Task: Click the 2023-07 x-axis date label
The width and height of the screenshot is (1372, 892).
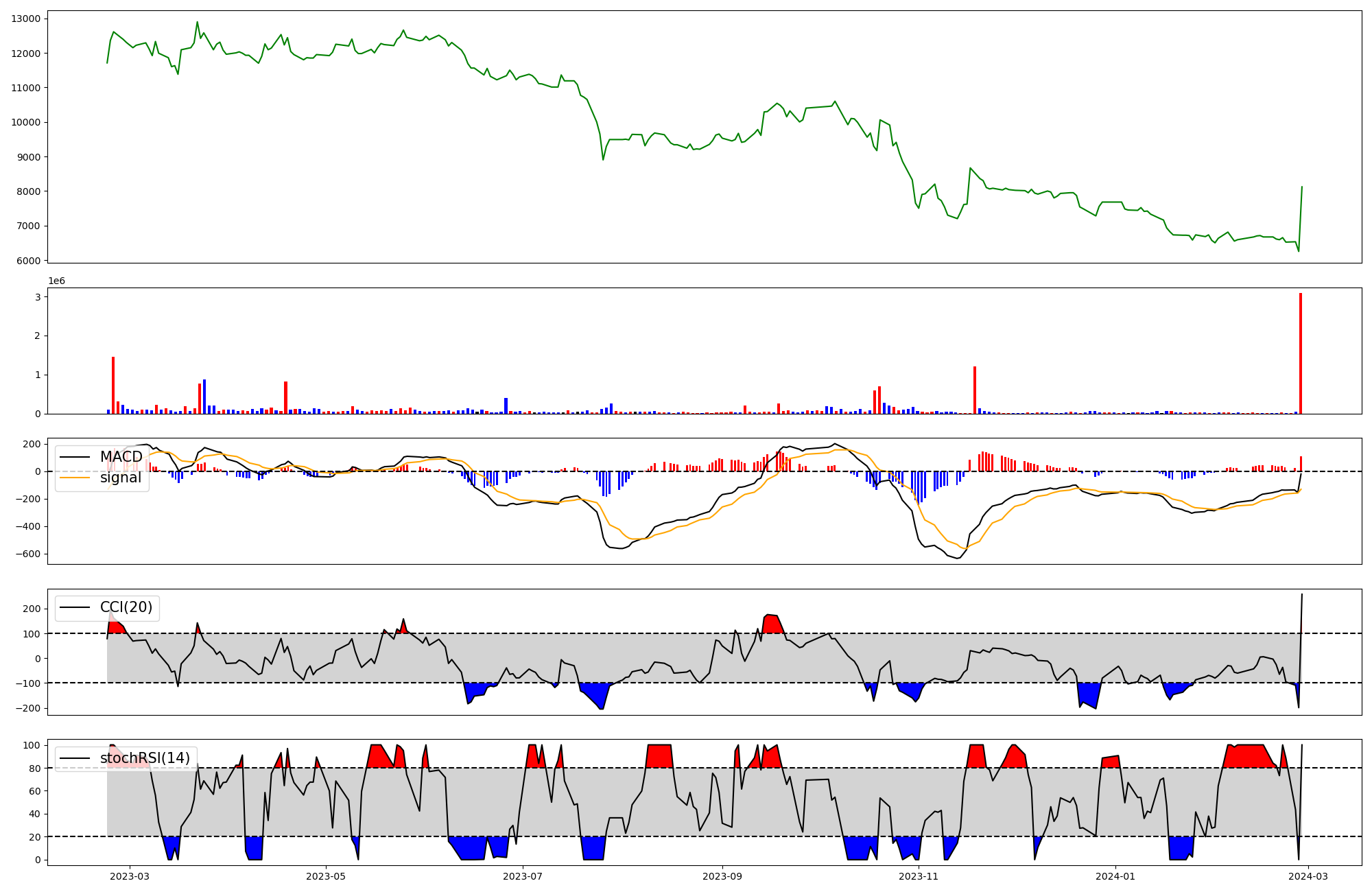Action: (523, 876)
